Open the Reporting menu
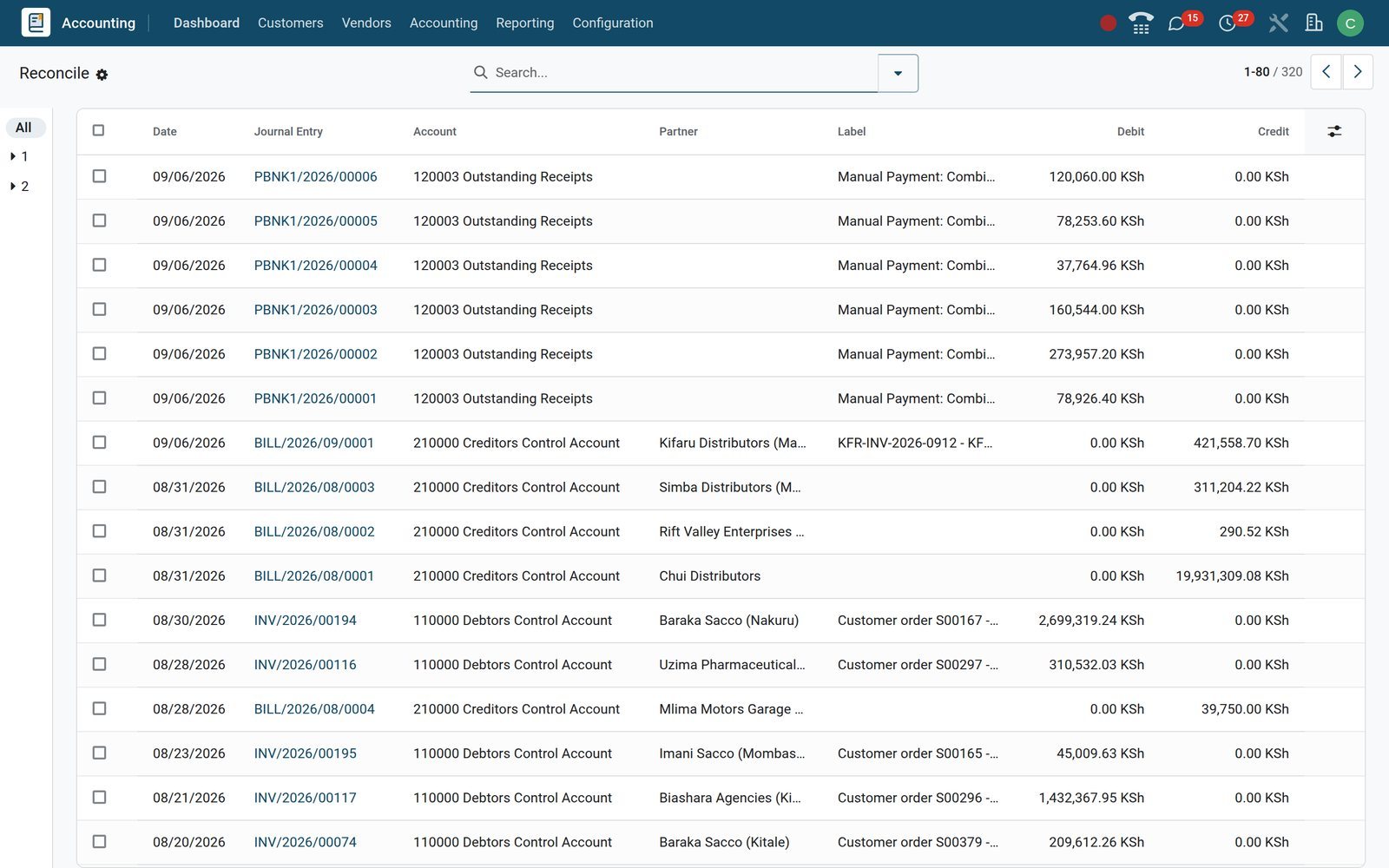Image resolution: width=1389 pixels, height=868 pixels. pos(524,23)
